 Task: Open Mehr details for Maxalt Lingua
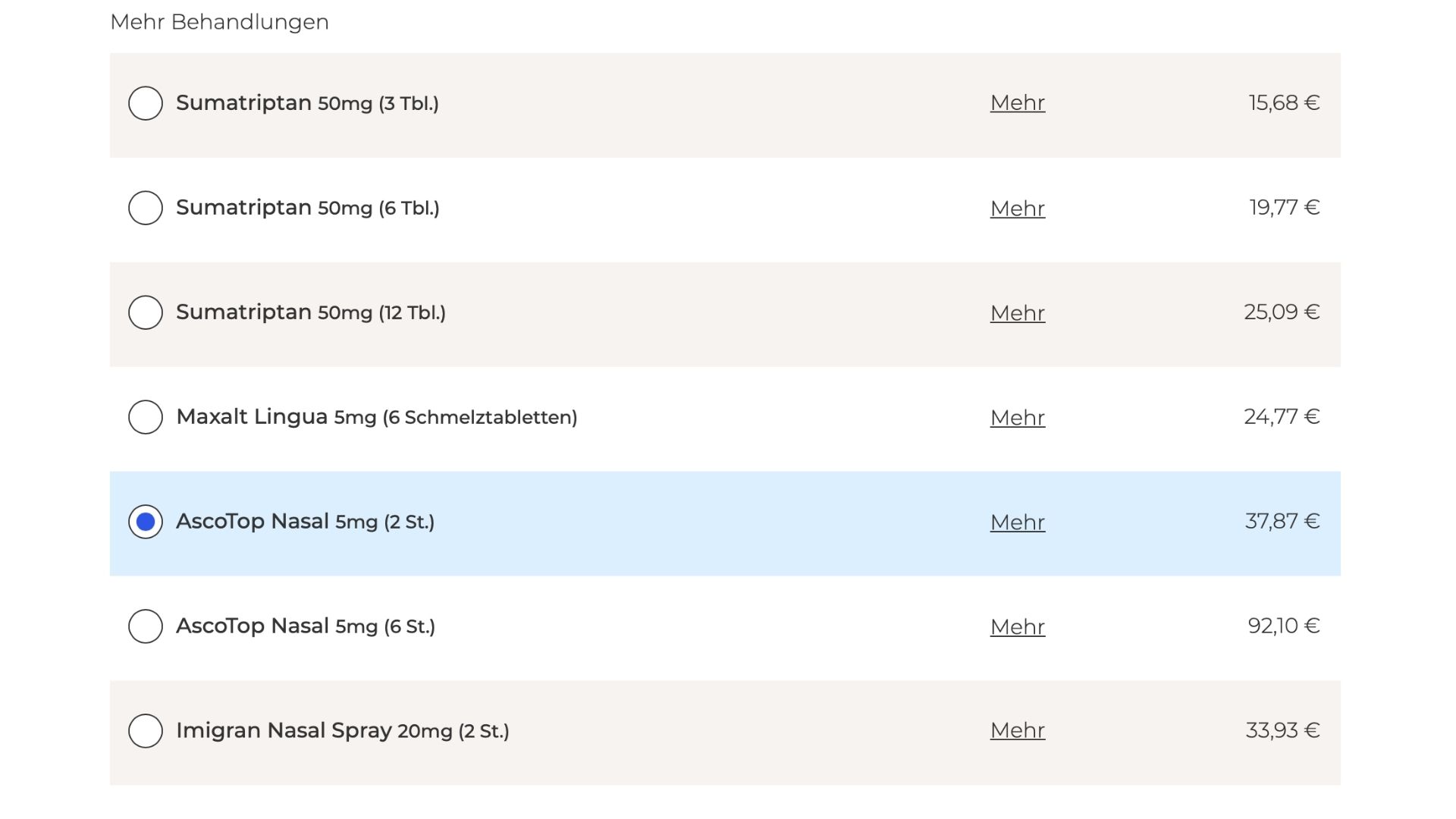pos(1017,417)
